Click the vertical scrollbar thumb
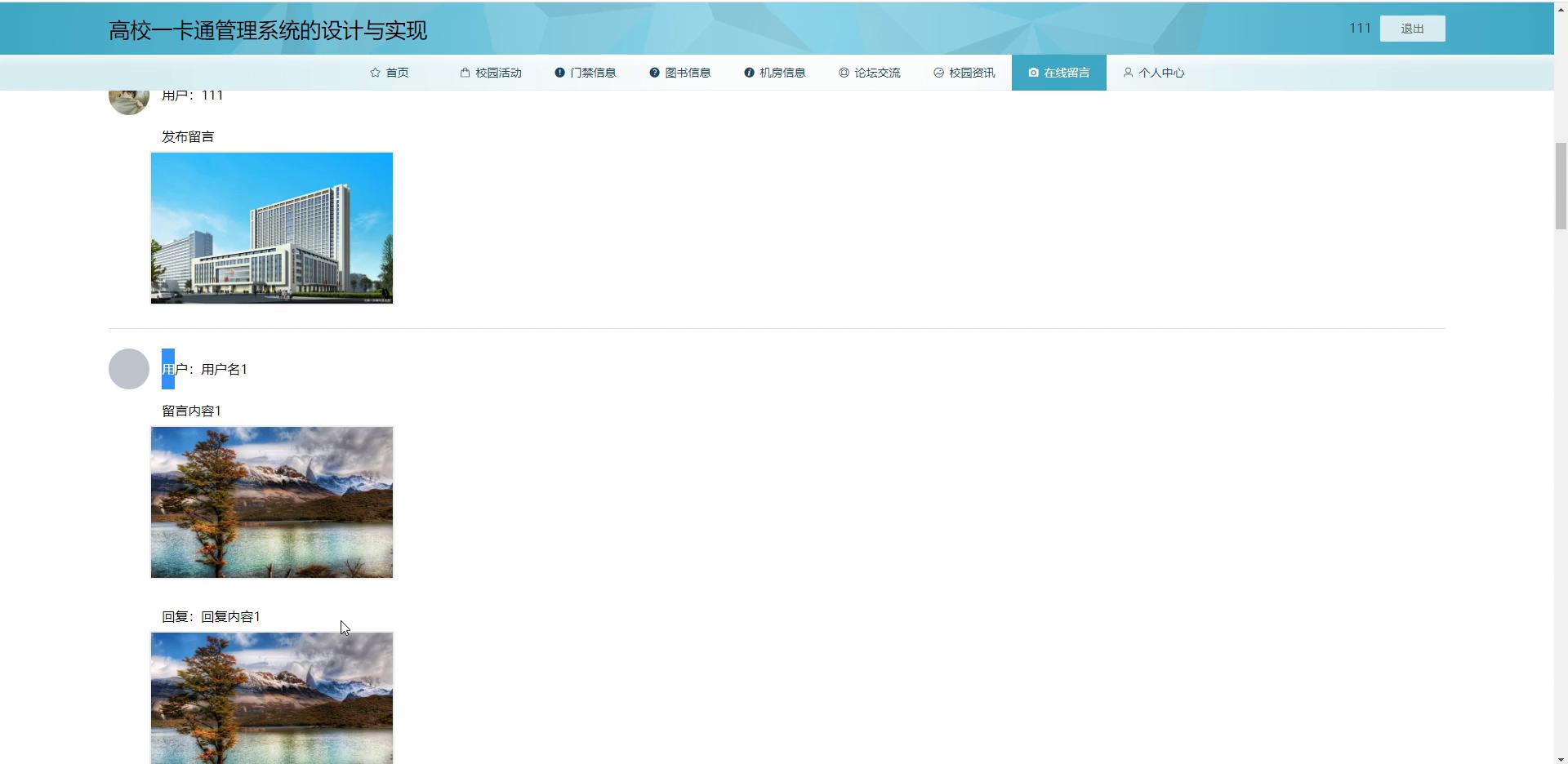1568x764 pixels. point(1561,186)
